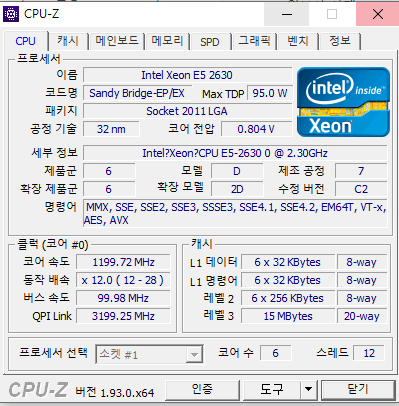399x406 pixels.
Task: Click the CPU-Z app icon in title bar
Action: 11,14
